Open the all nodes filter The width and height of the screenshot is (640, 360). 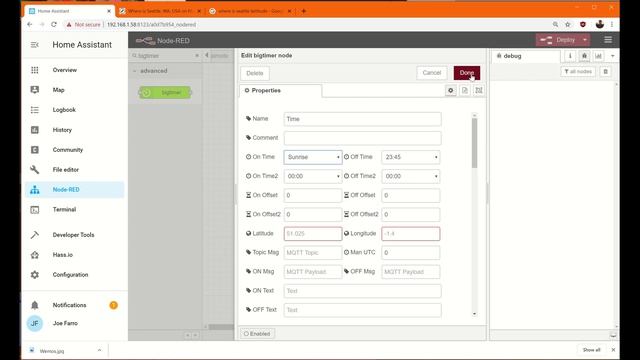tap(578, 72)
